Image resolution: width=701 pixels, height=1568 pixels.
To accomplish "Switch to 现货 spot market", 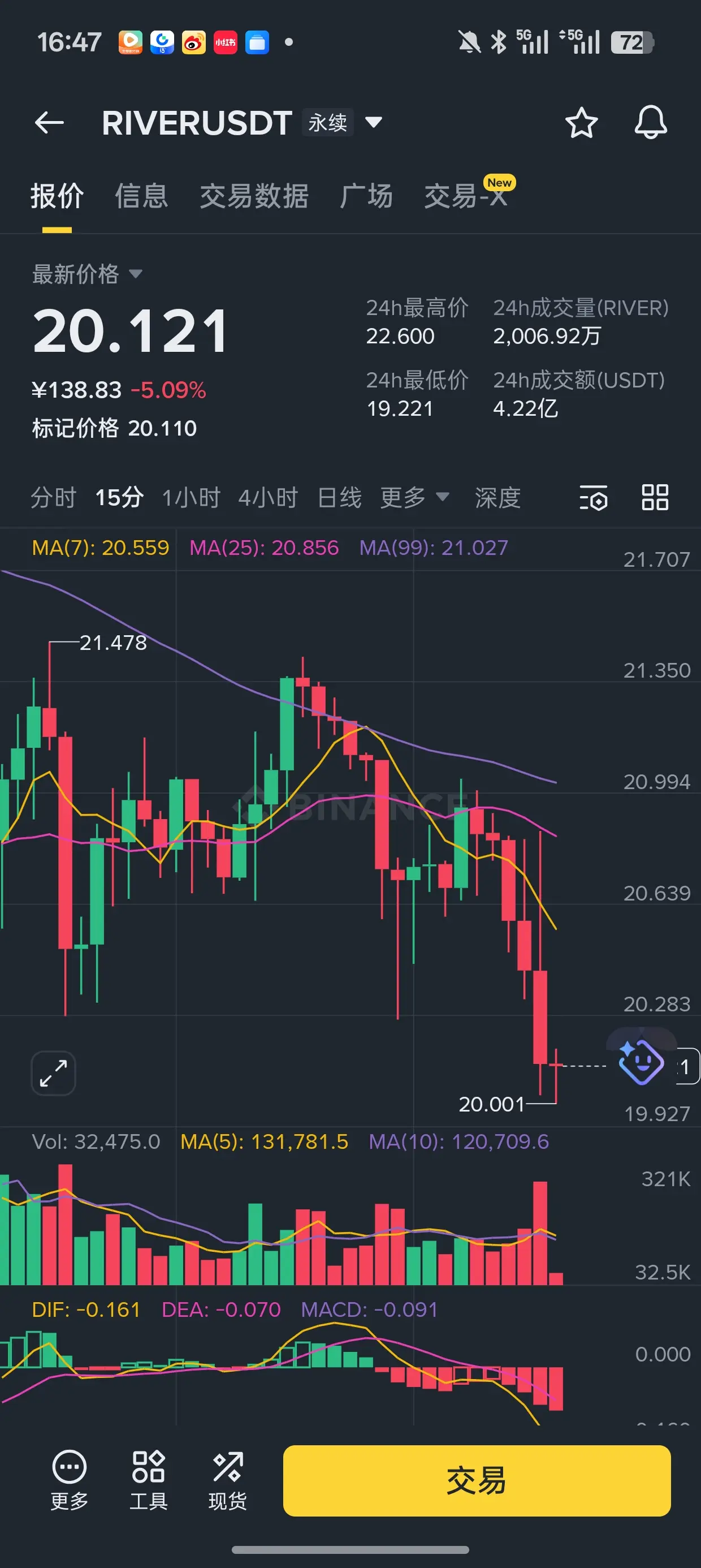I will coord(228,1480).
